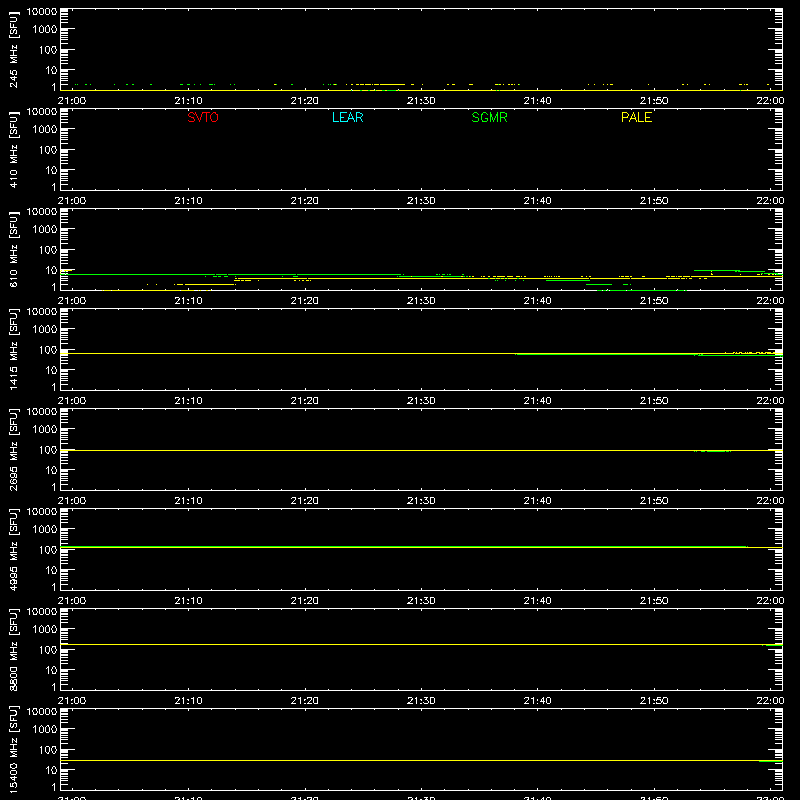Image resolution: width=800 pixels, height=800 pixels.
Task: Click the red SVTO legend label
Action: point(203,117)
